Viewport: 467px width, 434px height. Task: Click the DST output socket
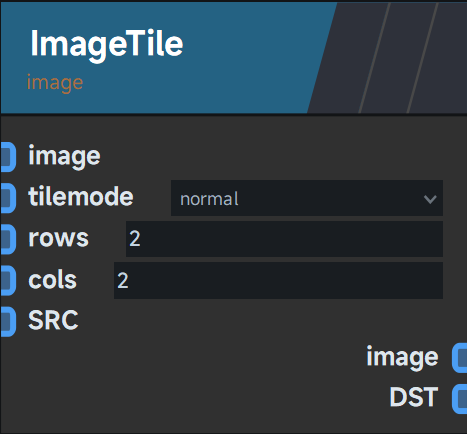click(460, 399)
